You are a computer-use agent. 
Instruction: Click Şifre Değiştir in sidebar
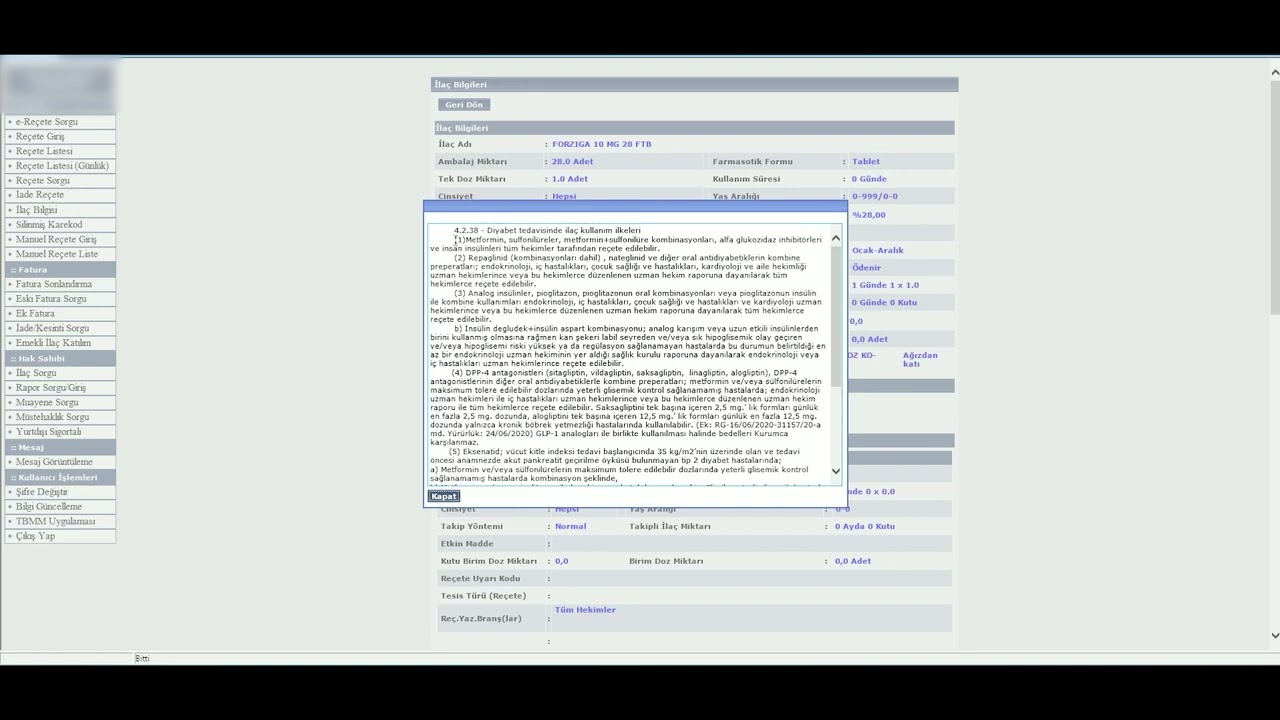pos(42,492)
